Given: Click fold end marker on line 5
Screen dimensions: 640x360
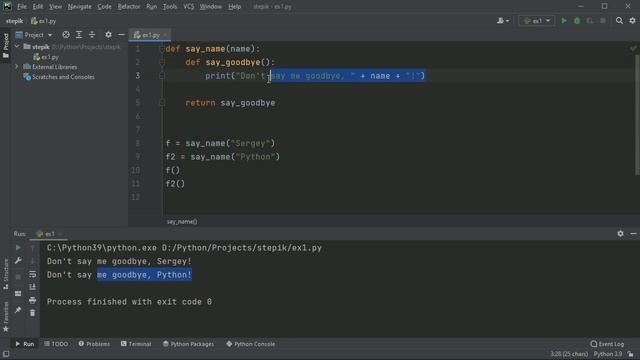Looking at the screenshot, I should (162, 103).
